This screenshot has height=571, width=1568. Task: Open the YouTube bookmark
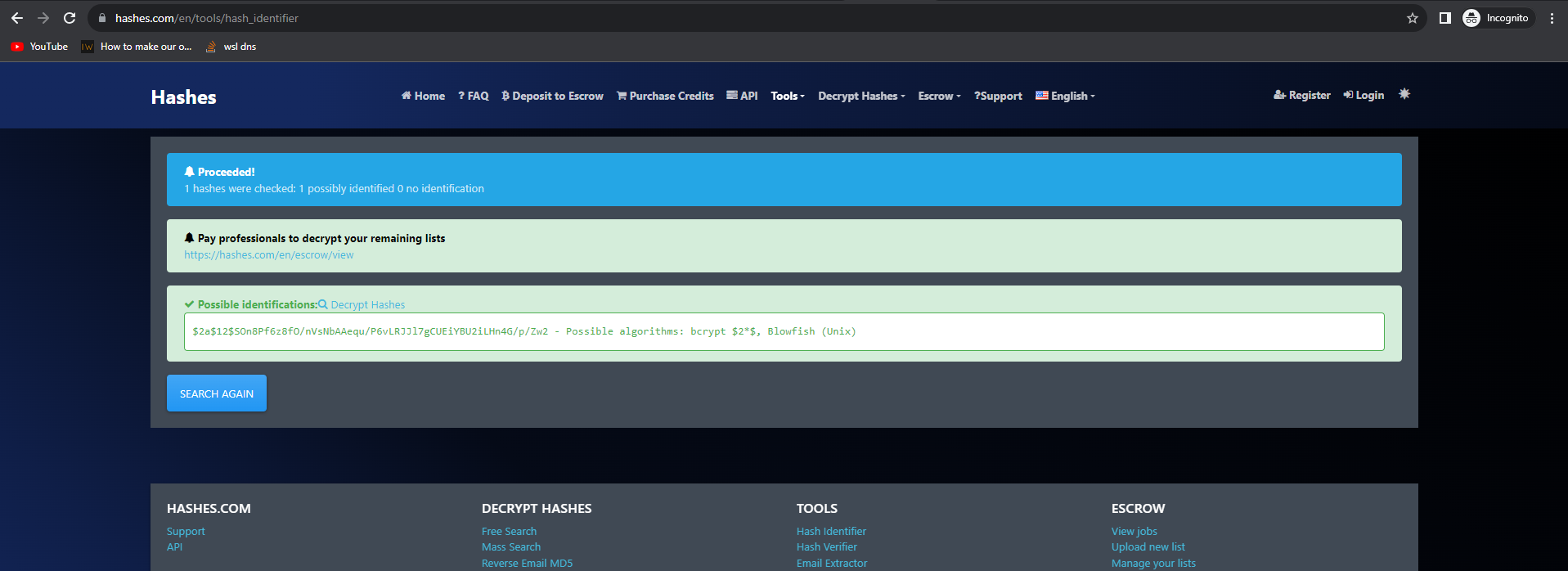(x=40, y=47)
